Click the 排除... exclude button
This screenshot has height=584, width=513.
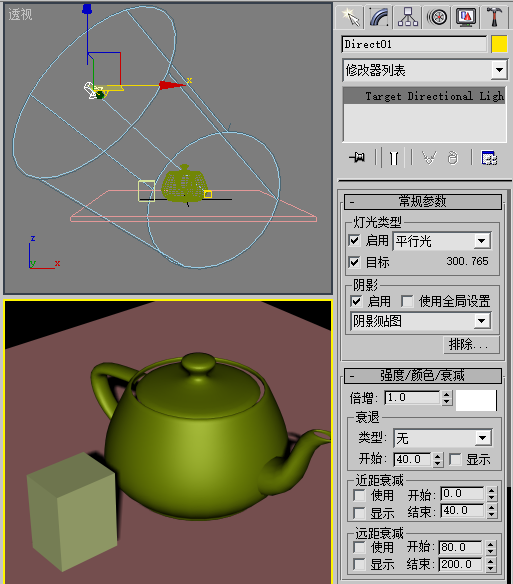click(x=471, y=345)
